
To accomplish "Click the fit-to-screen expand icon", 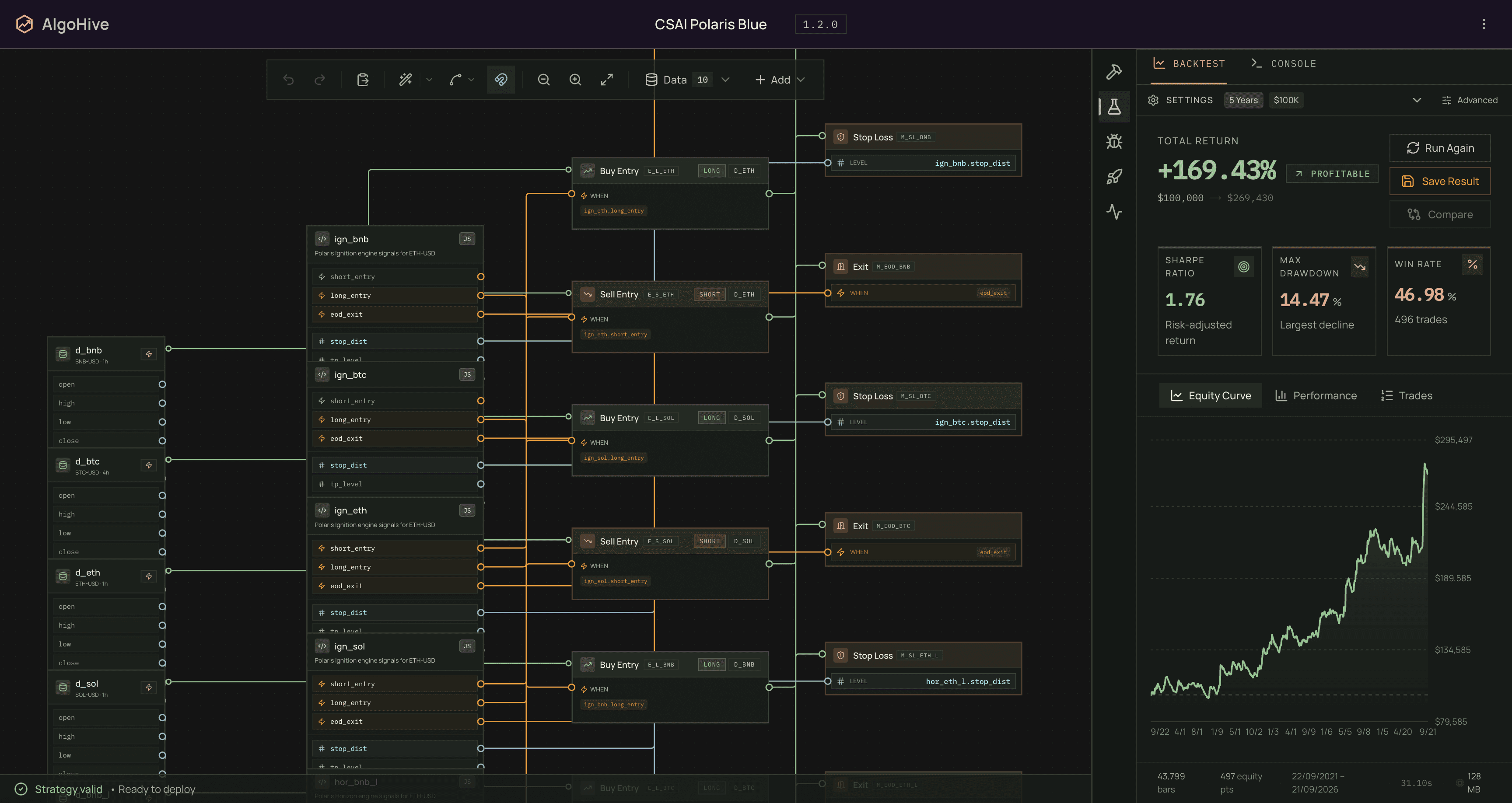I will click(607, 80).
